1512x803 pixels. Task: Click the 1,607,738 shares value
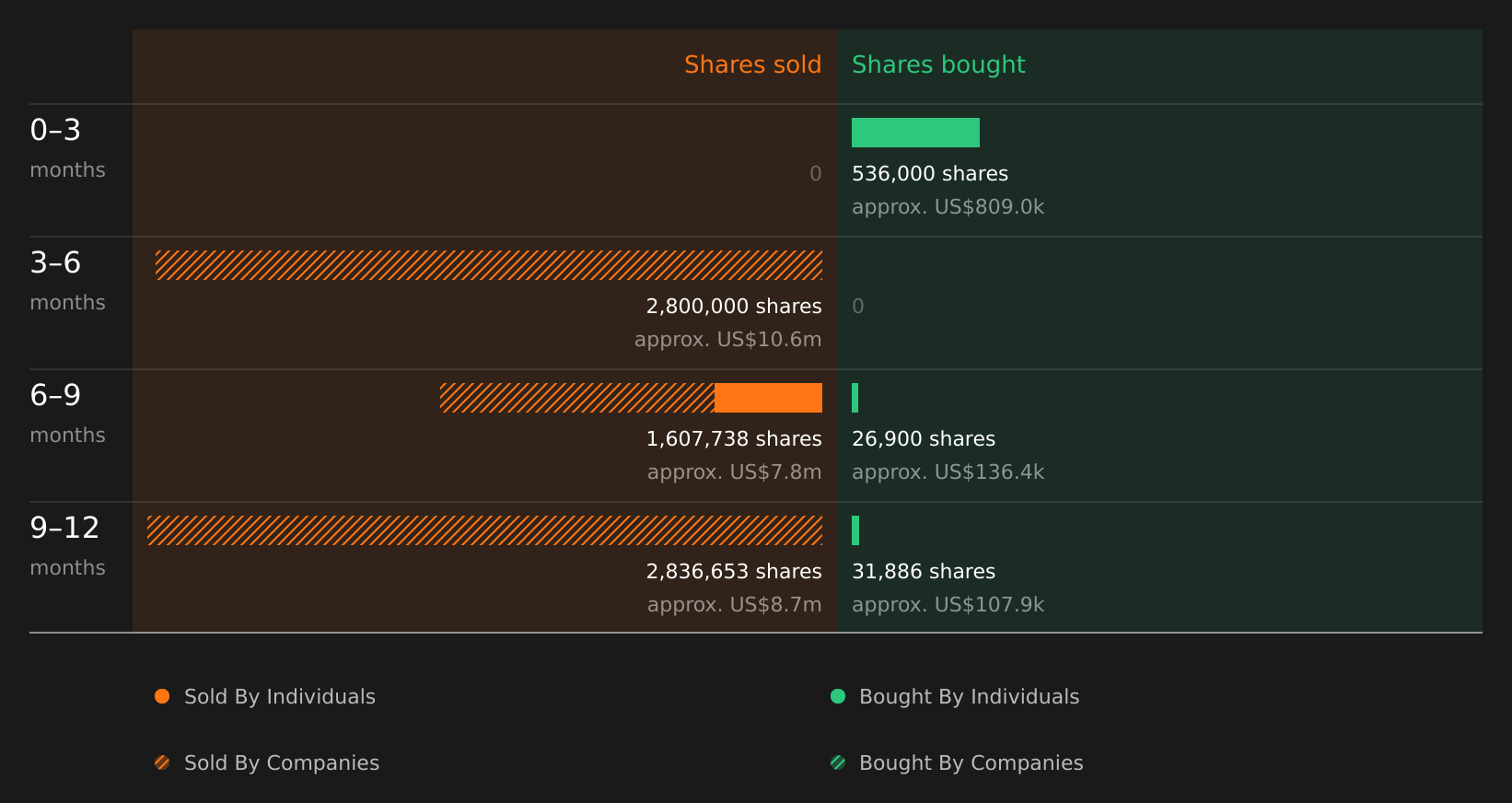[x=734, y=439]
